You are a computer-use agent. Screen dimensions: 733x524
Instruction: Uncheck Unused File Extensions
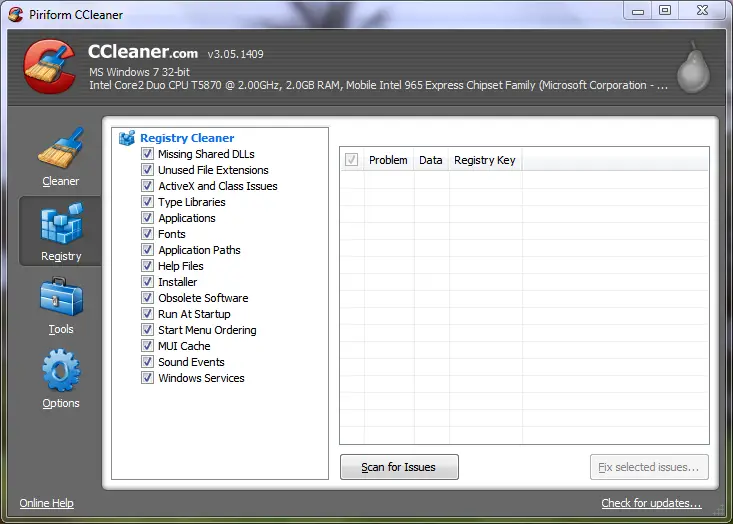tap(147, 170)
